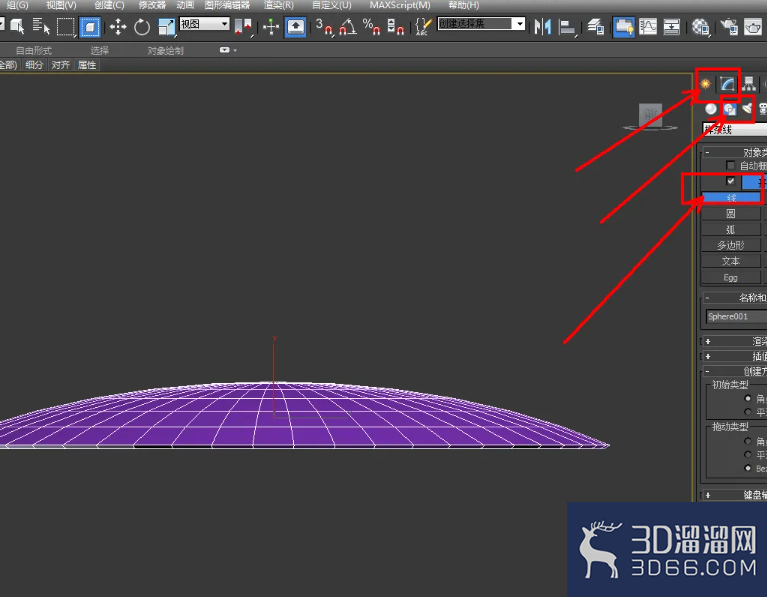Open the Rendered Frame Window teapot
Image resolution: width=767 pixels, height=597 pixels.
pyautogui.click(x=753, y=26)
